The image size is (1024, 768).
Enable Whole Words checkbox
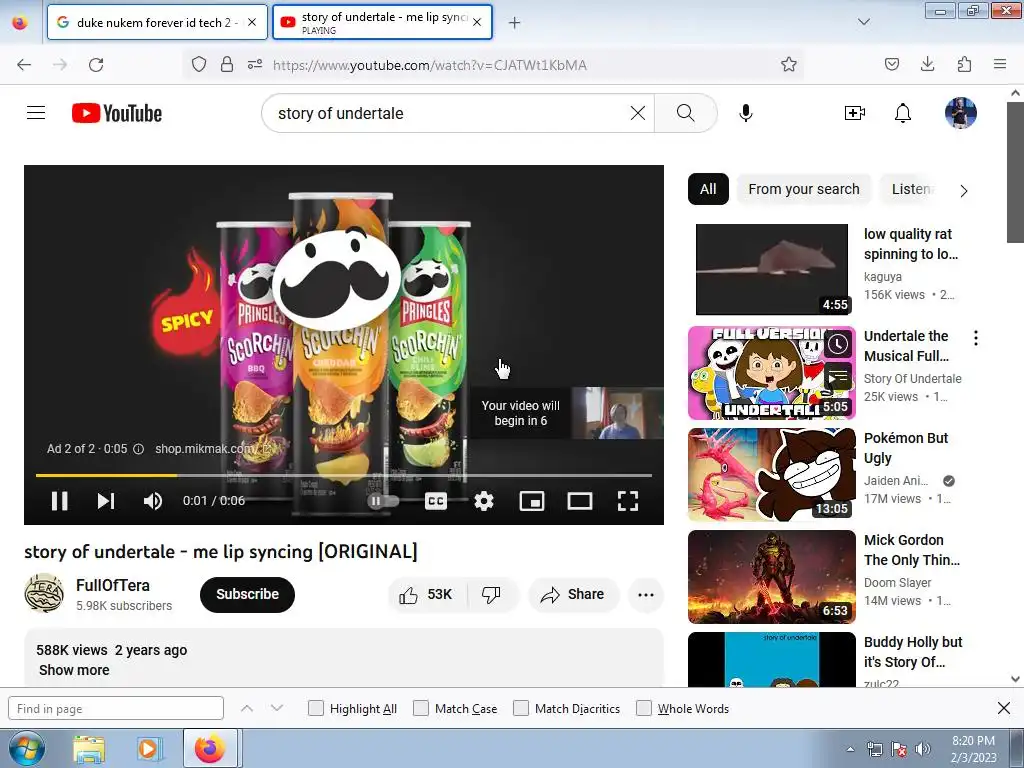[644, 709]
